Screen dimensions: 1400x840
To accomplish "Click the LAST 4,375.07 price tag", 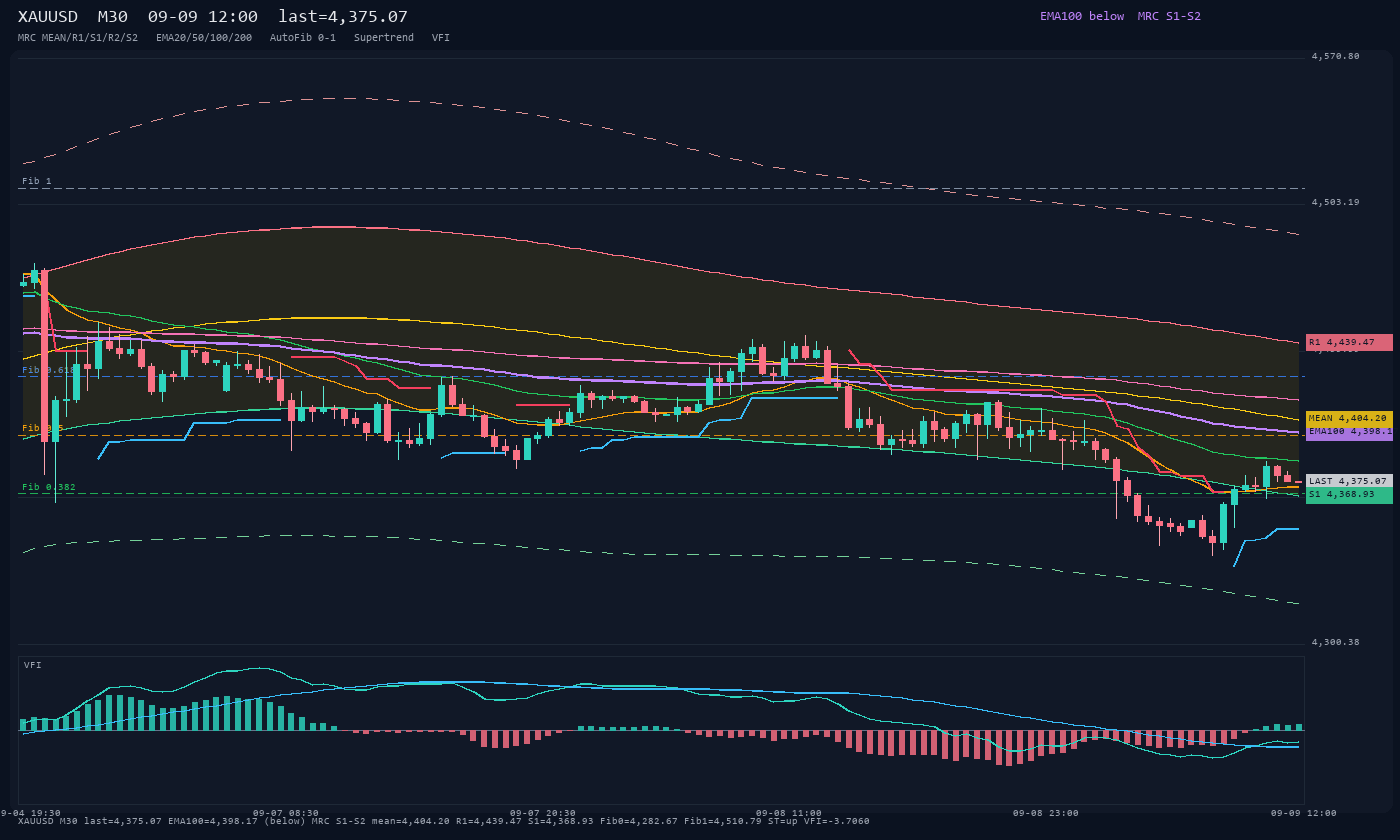I will pyautogui.click(x=1349, y=481).
